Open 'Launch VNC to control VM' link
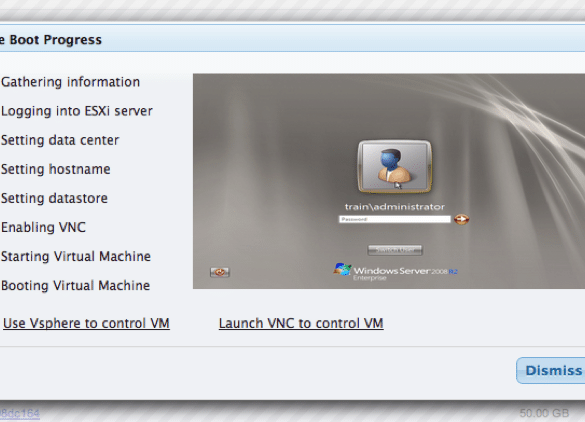The width and height of the screenshot is (585, 422). [x=301, y=323]
